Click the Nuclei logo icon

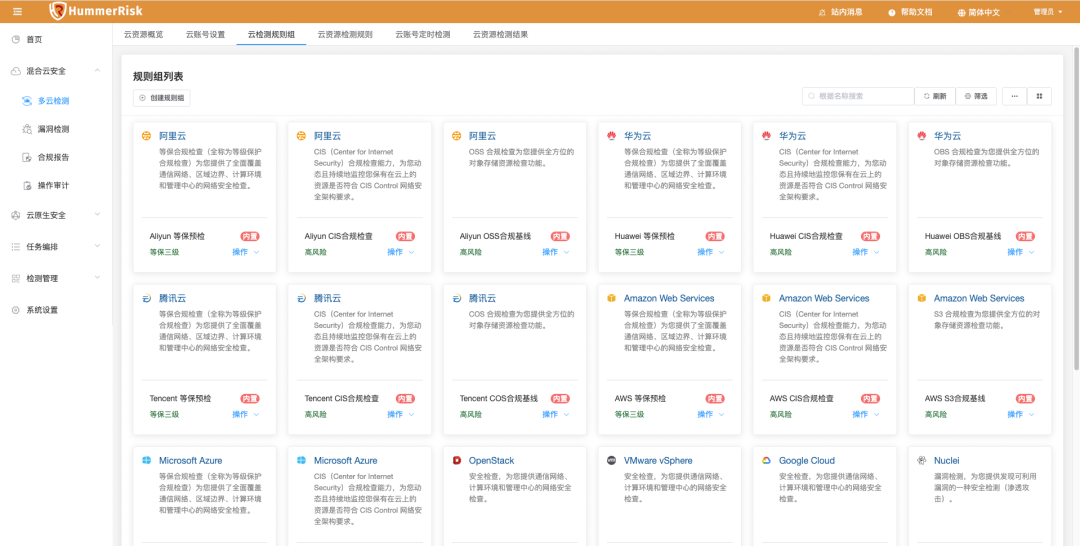point(922,461)
